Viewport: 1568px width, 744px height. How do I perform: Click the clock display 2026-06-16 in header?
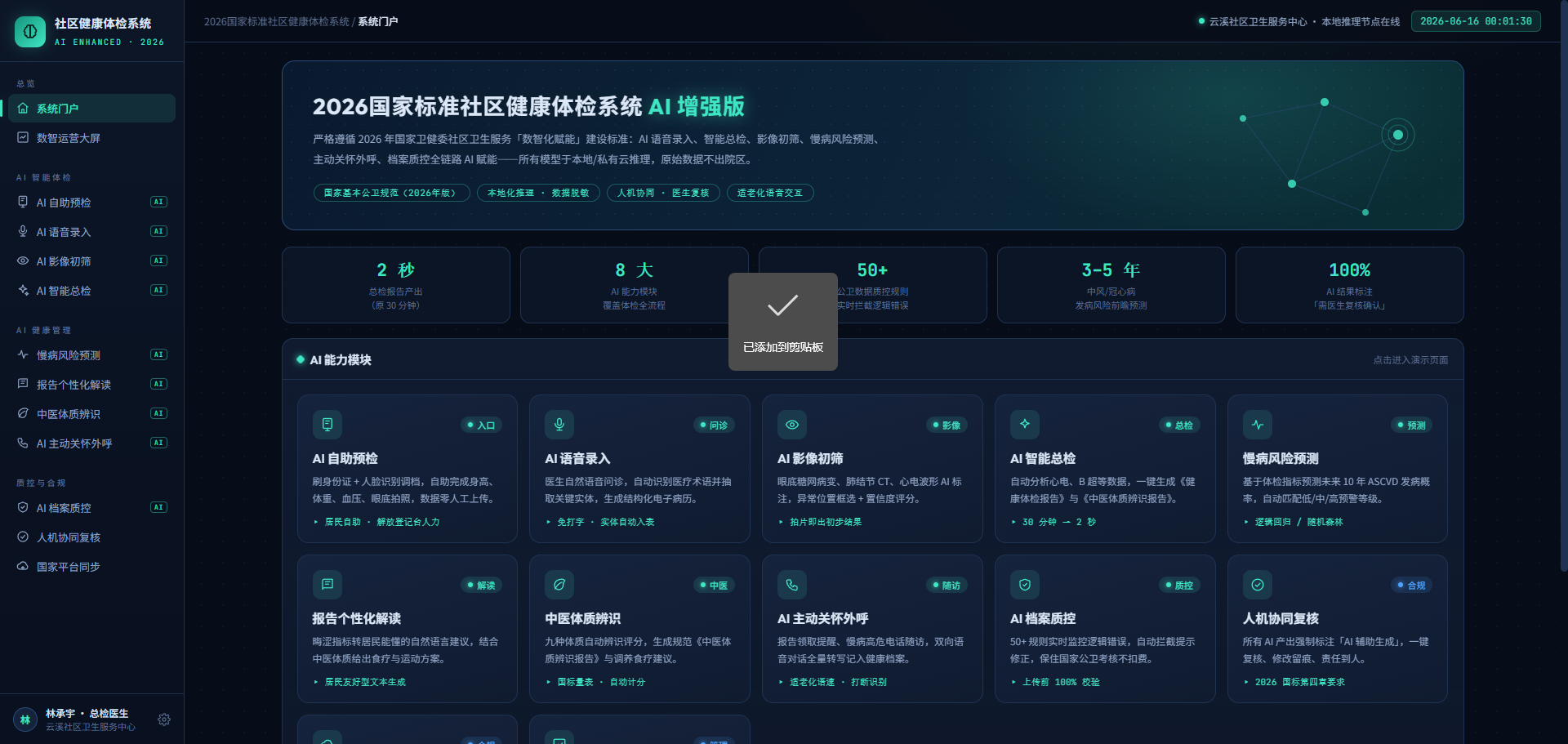pos(1476,21)
